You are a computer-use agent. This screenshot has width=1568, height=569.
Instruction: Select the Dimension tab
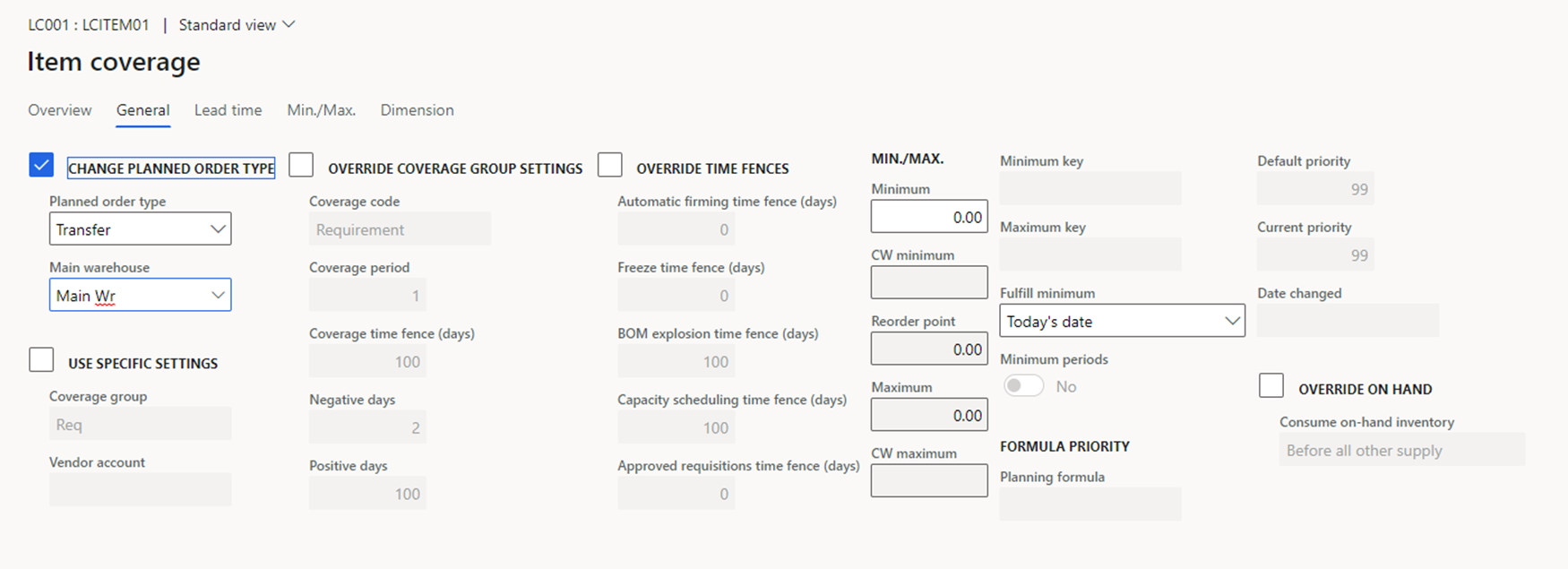tap(417, 110)
